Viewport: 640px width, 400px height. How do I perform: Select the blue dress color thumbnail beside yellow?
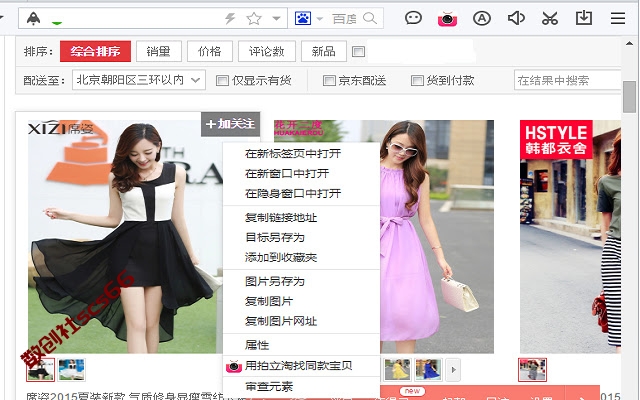(x=428, y=370)
